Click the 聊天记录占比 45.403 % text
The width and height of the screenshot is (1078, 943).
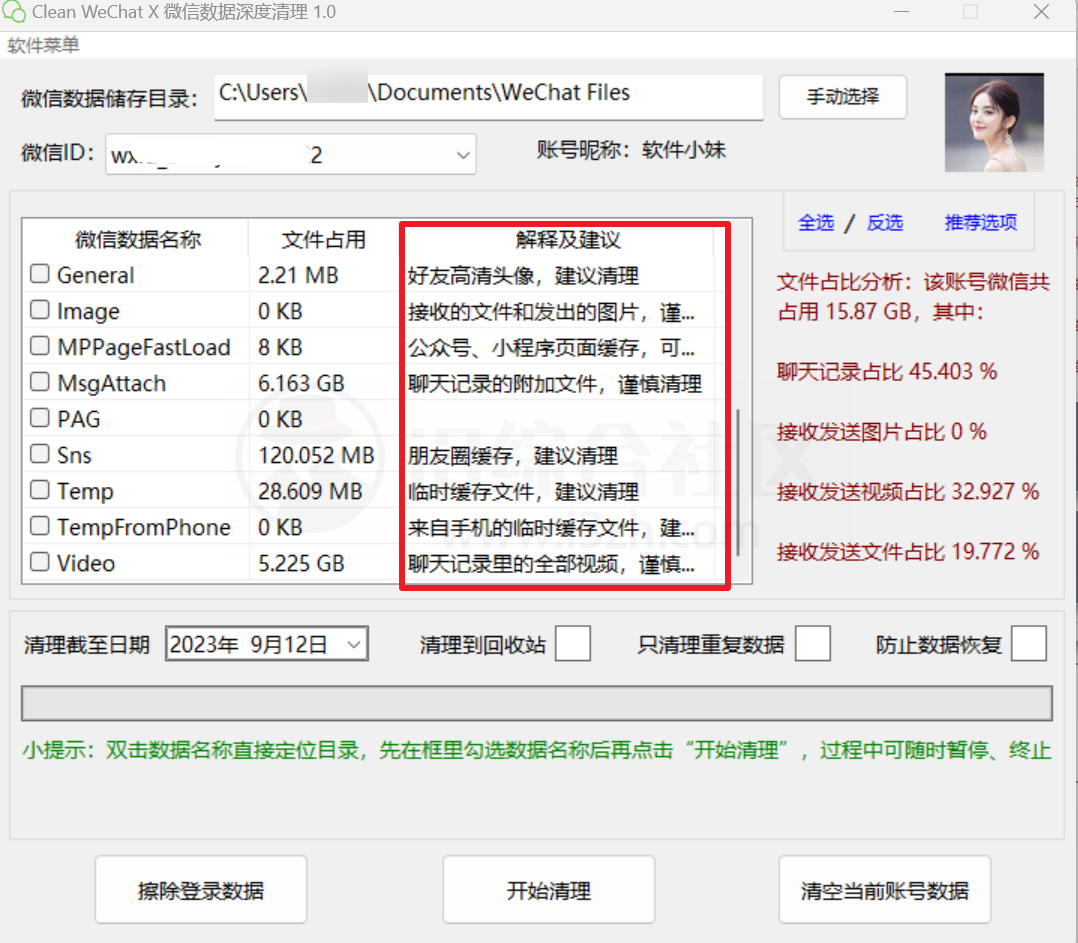pos(887,371)
